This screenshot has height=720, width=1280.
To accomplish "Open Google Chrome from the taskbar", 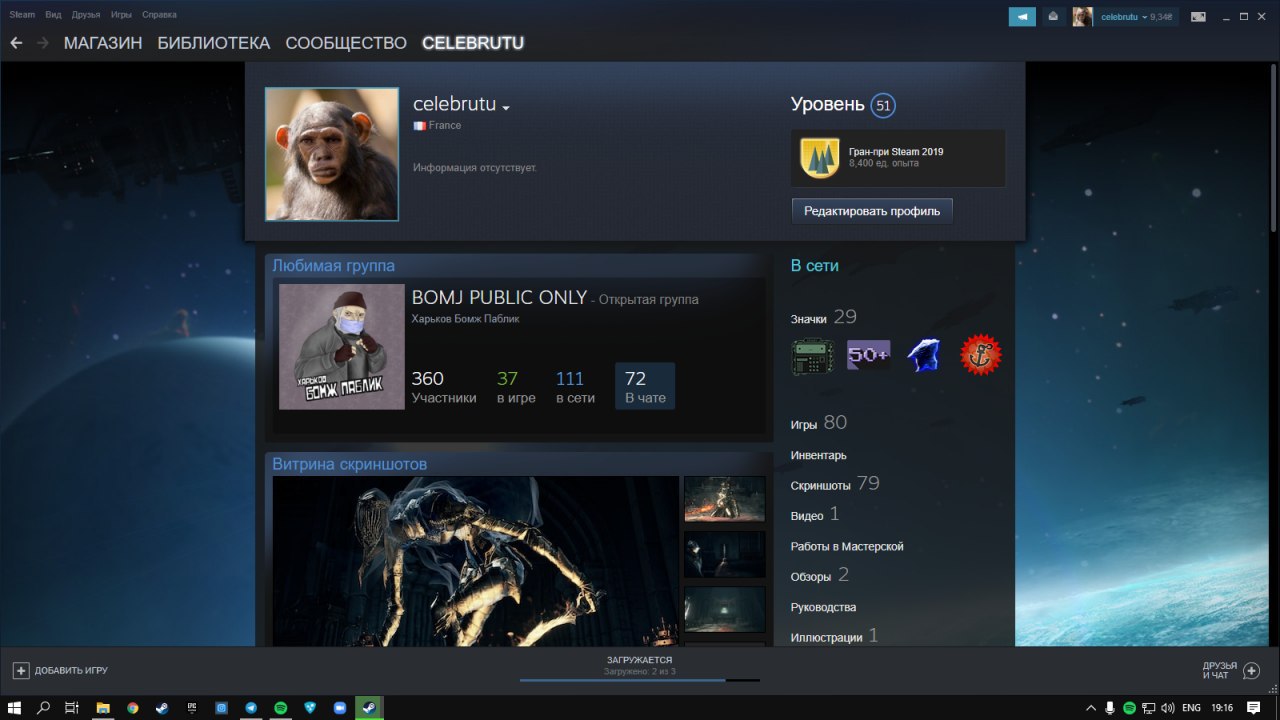I will click(132, 707).
